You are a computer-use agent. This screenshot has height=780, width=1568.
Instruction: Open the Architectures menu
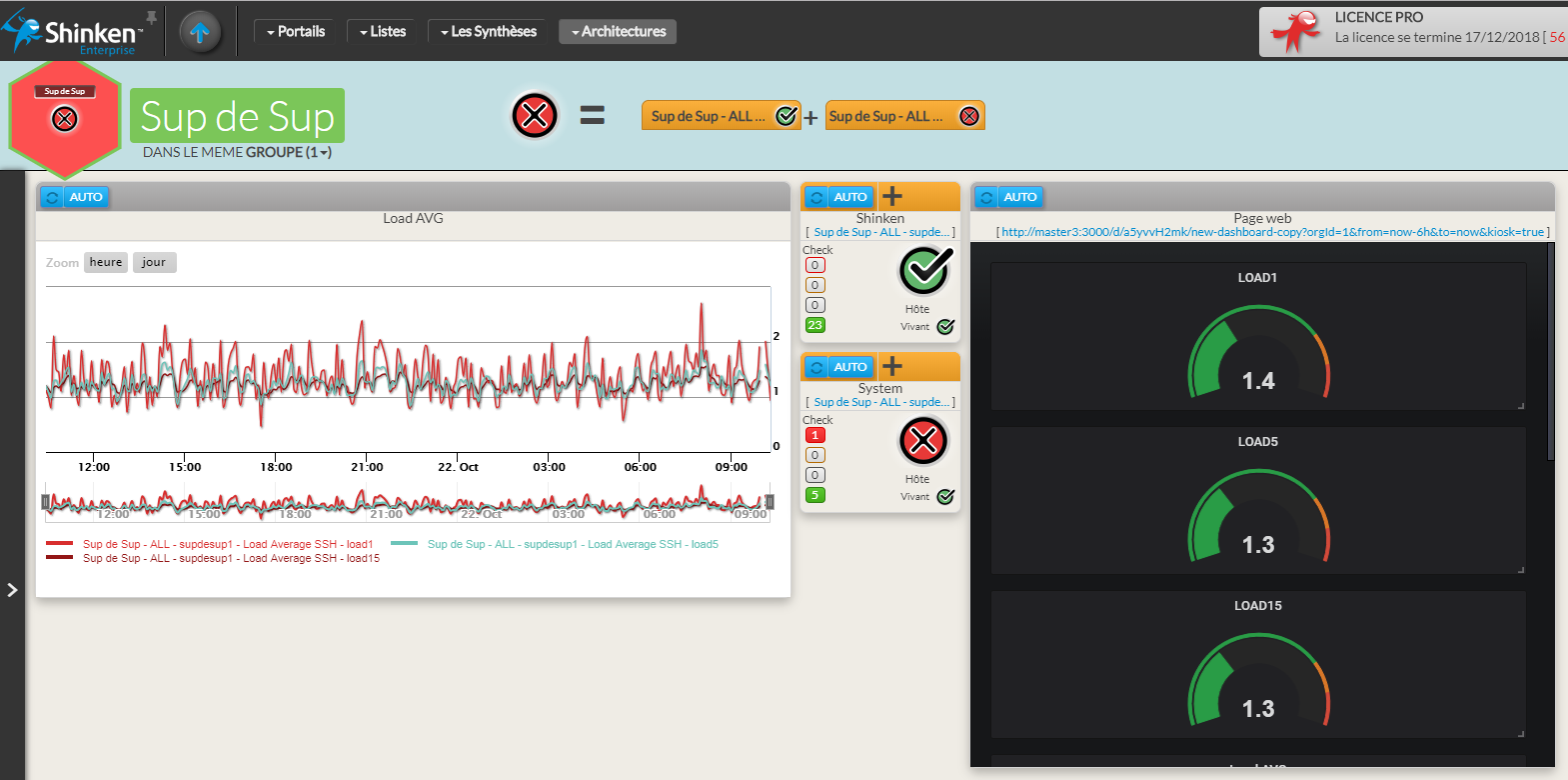(618, 32)
